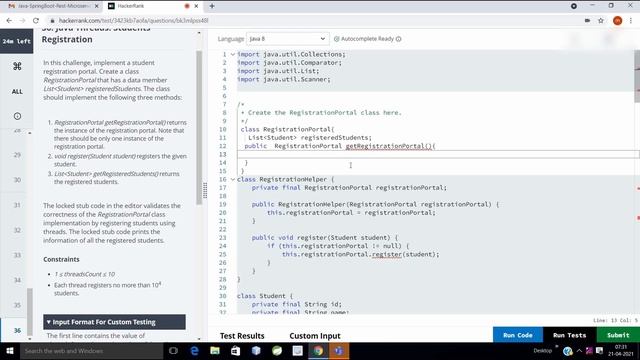The image size is (640, 360).
Task: Click the camera indicator in address bar
Action: click(587, 20)
